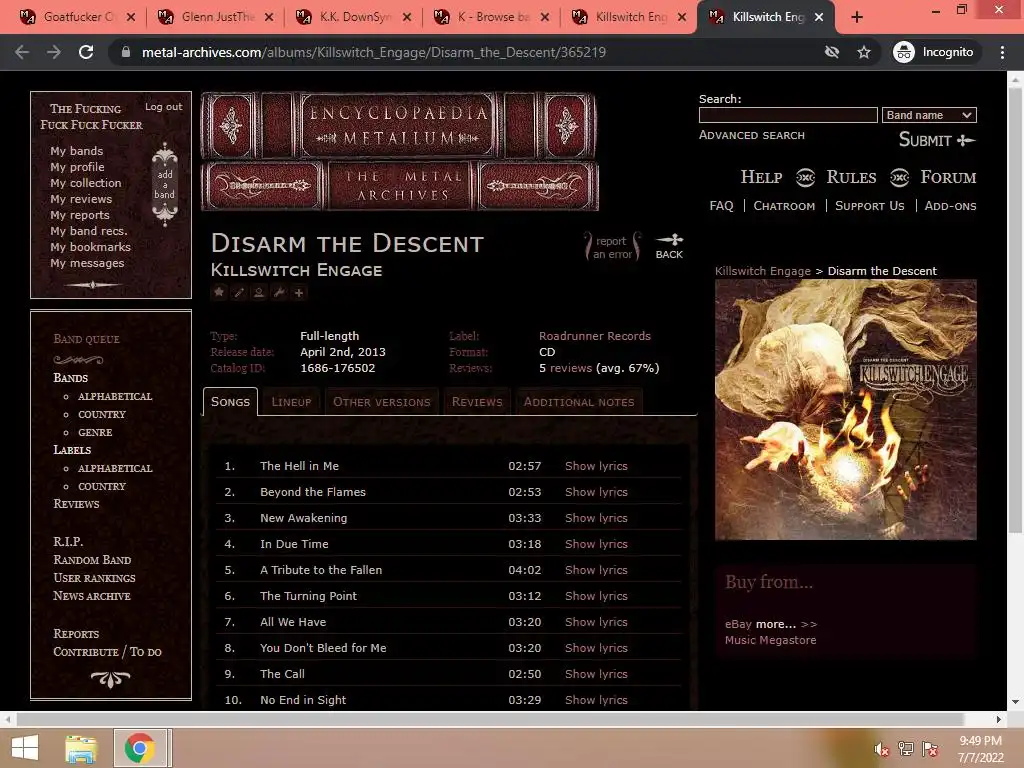1024x768 pixels.
Task: Click the person lineup icon under the album title
Action: pos(259,293)
